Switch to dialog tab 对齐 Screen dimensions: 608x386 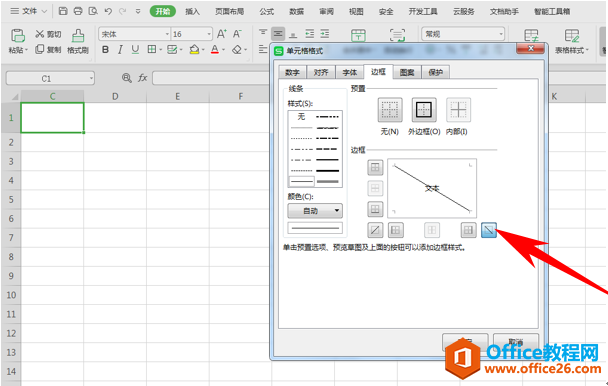point(321,72)
